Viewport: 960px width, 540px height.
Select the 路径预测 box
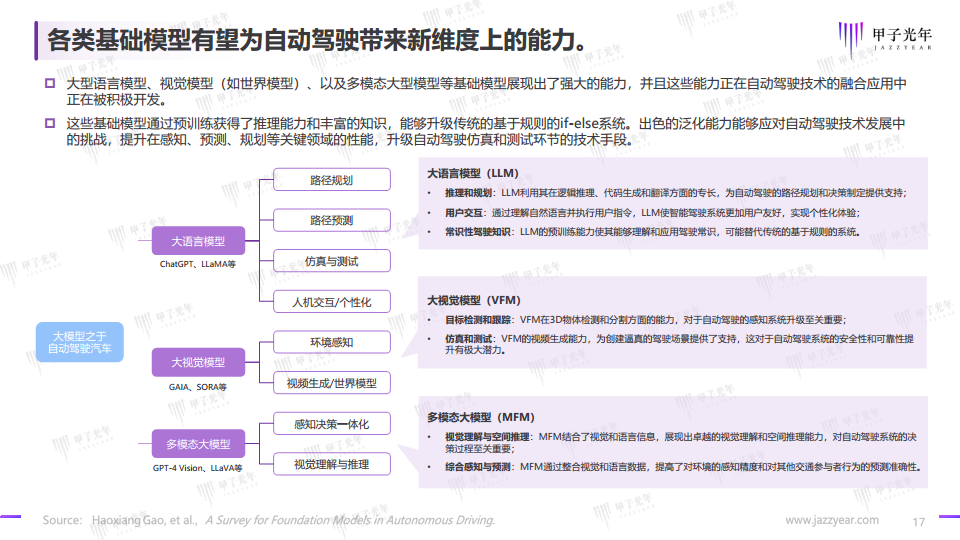click(331, 220)
